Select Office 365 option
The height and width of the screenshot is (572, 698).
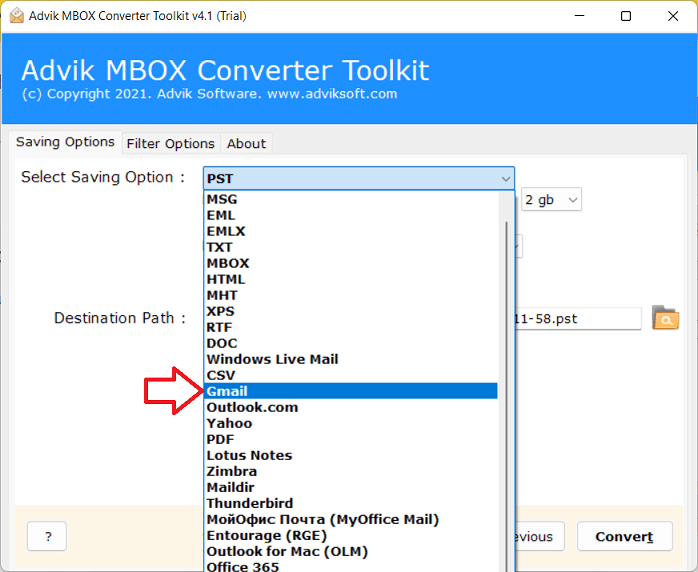pyautogui.click(x=351, y=566)
